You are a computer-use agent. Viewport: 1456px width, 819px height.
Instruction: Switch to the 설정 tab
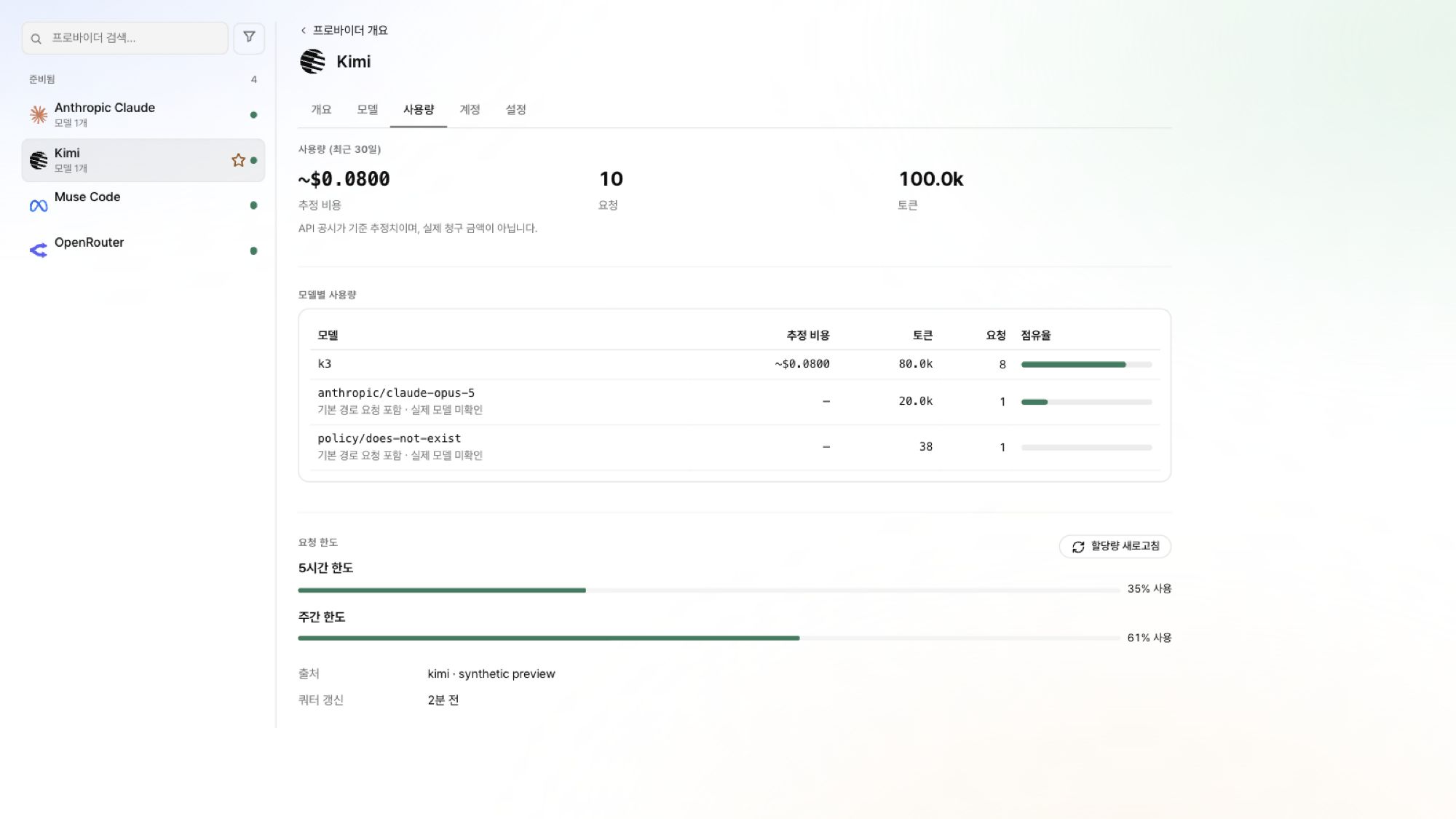(516, 109)
